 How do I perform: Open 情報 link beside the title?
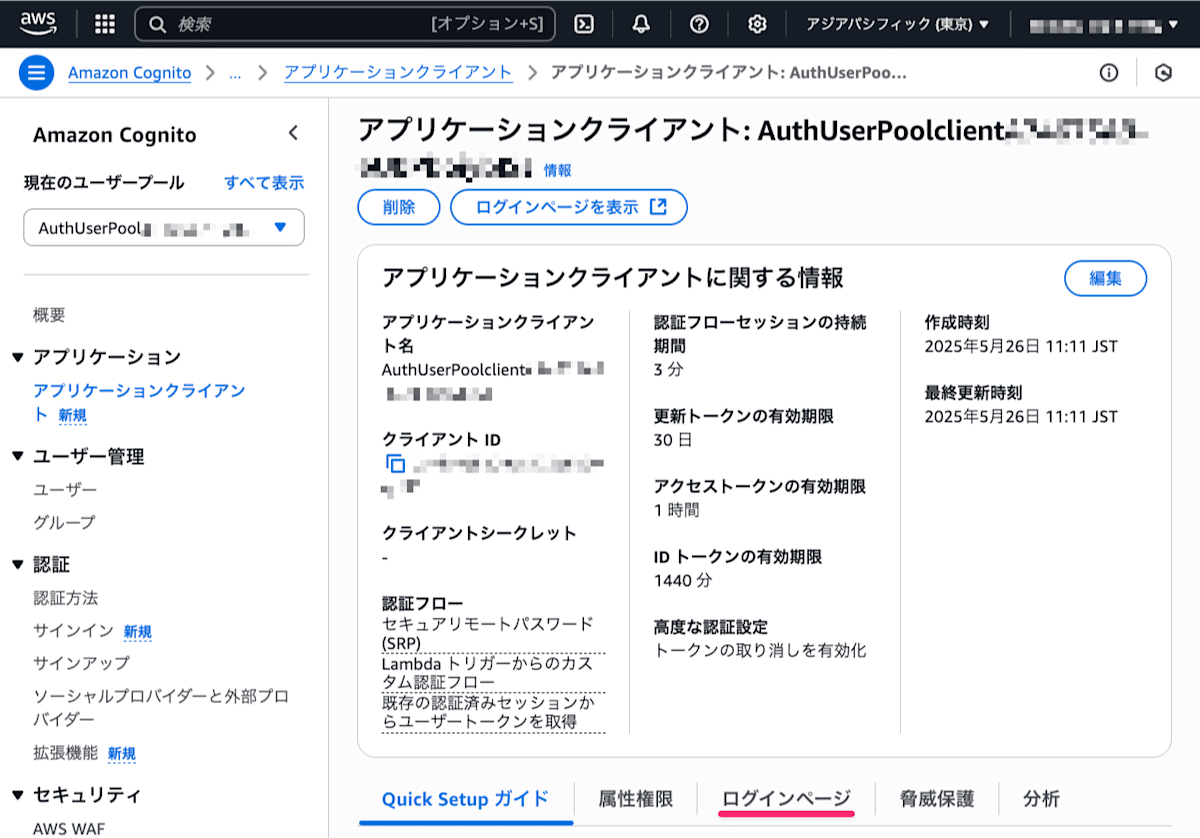pyautogui.click(x=558, y=171)
